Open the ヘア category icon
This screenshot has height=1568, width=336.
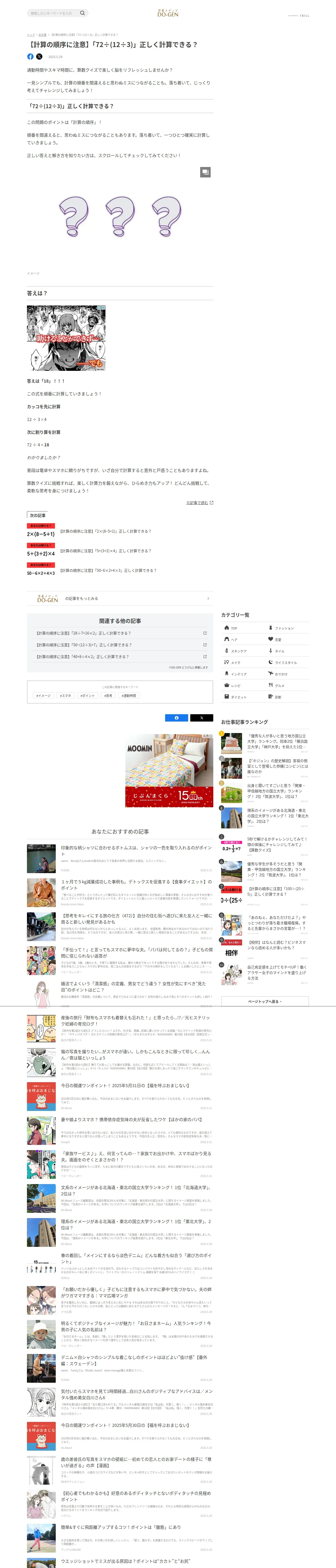pos(227,639)
